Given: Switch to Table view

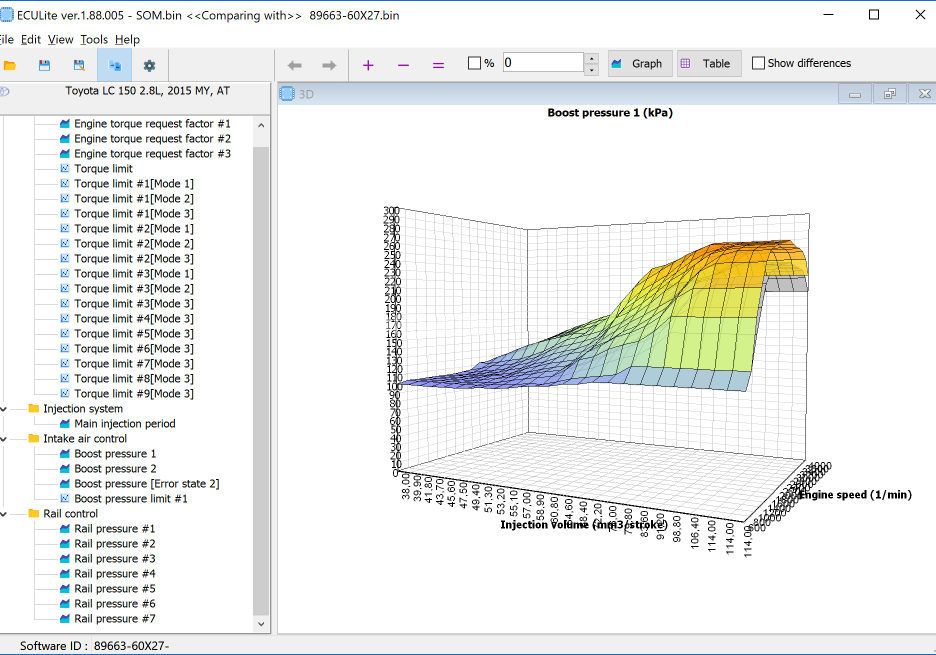Looking at the screenshot, I should coord(706,63).
